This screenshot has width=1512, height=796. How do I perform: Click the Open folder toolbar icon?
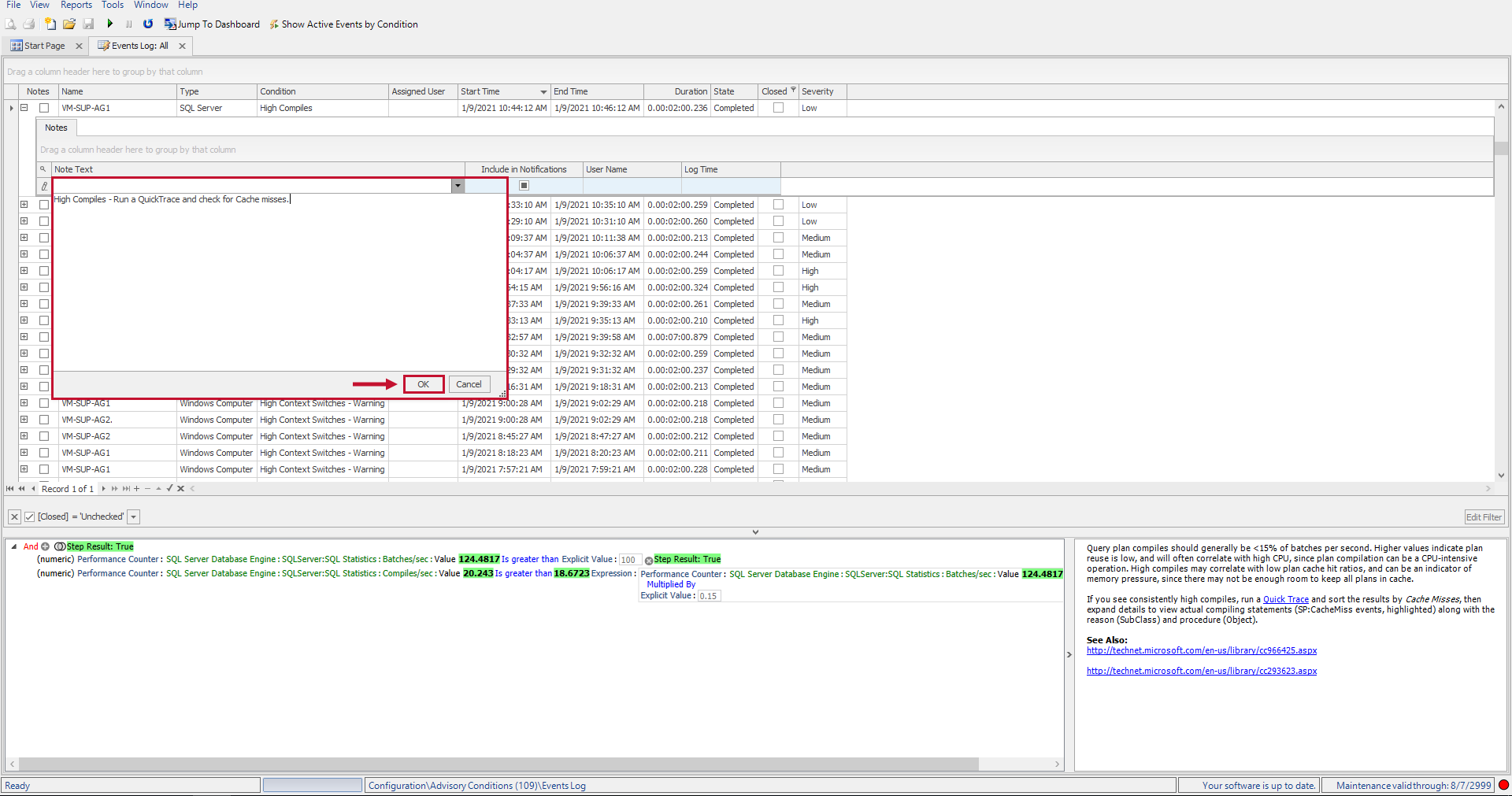[69, 24]
